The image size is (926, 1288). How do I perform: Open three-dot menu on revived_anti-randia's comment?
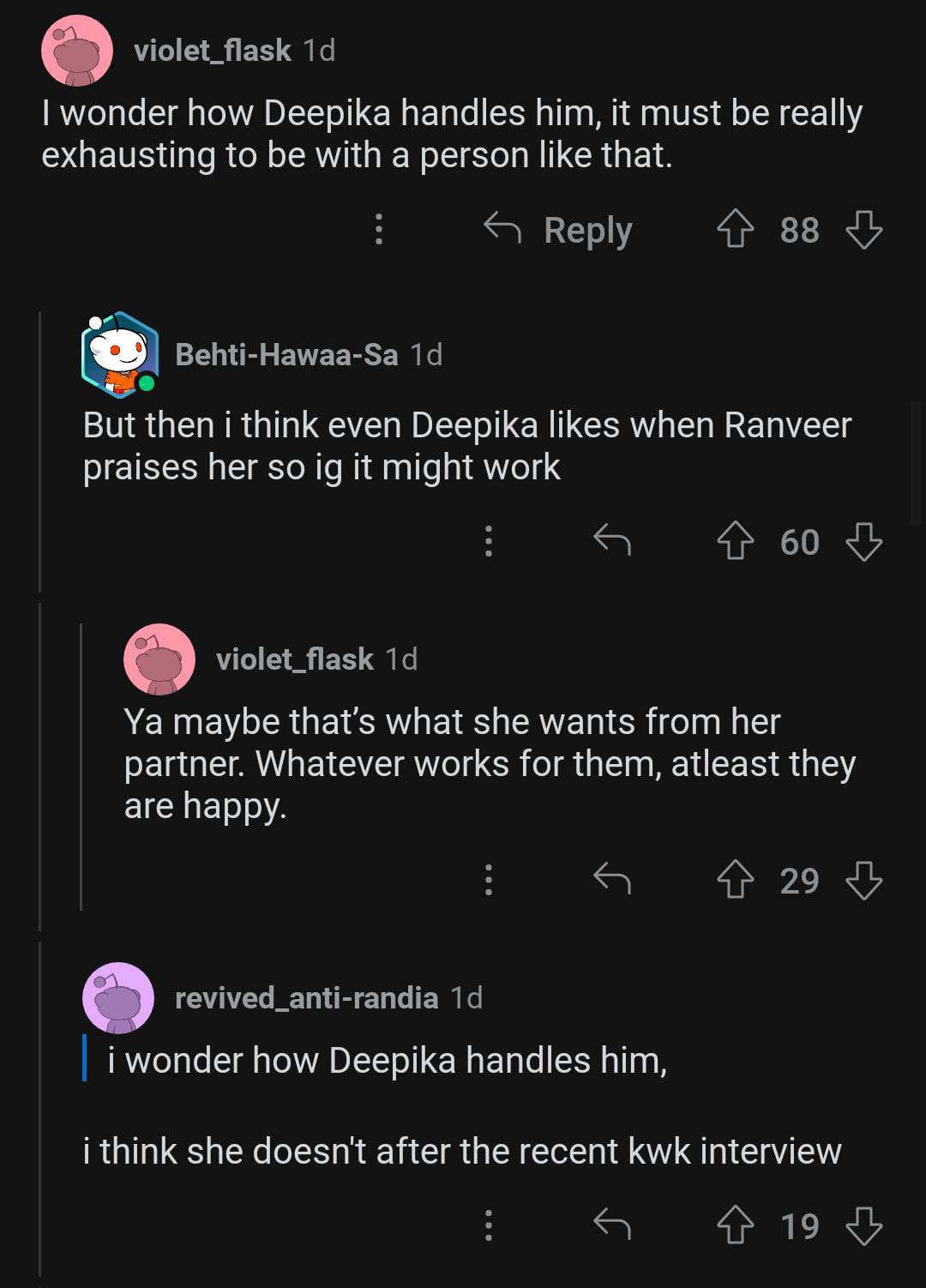click(488, 1225)
